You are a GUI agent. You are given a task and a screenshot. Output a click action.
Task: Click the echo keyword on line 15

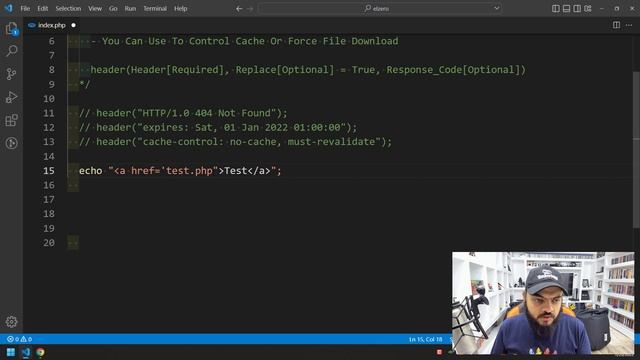pyautogui.click(x=90, y=171)
